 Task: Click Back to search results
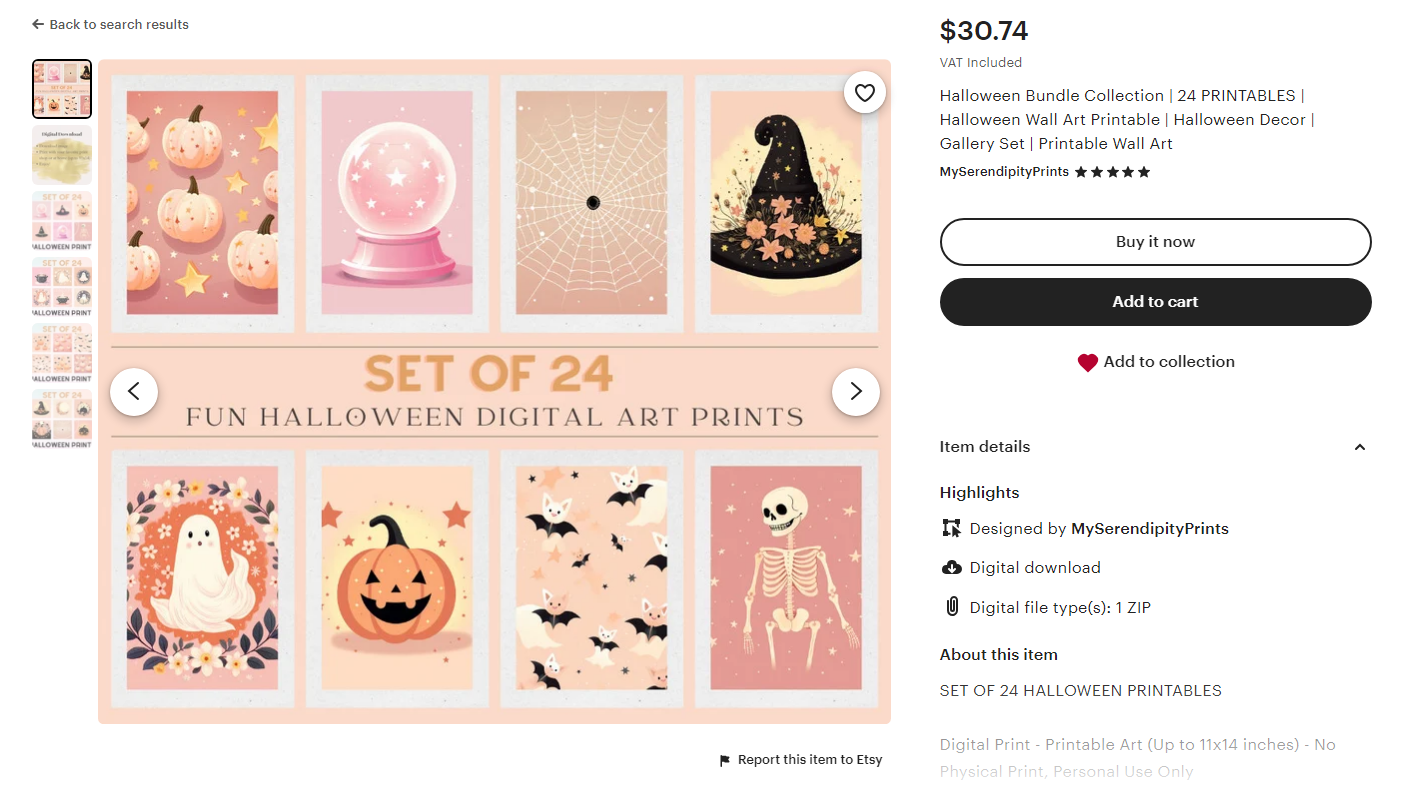point(110,24)
